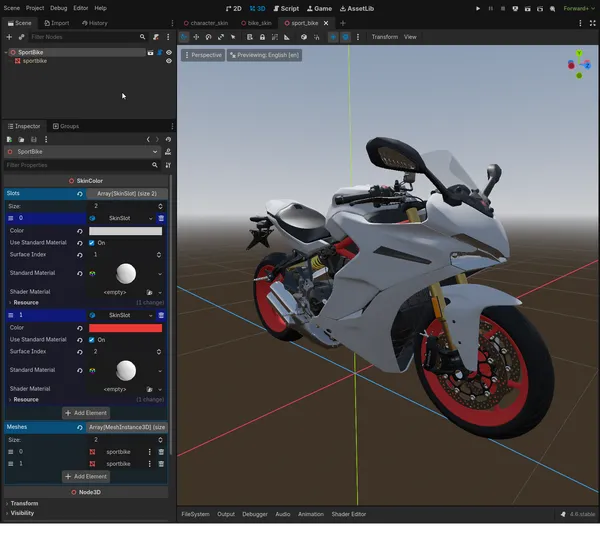
Task: Toggle use local space cube icon
Action: (303, 37)
